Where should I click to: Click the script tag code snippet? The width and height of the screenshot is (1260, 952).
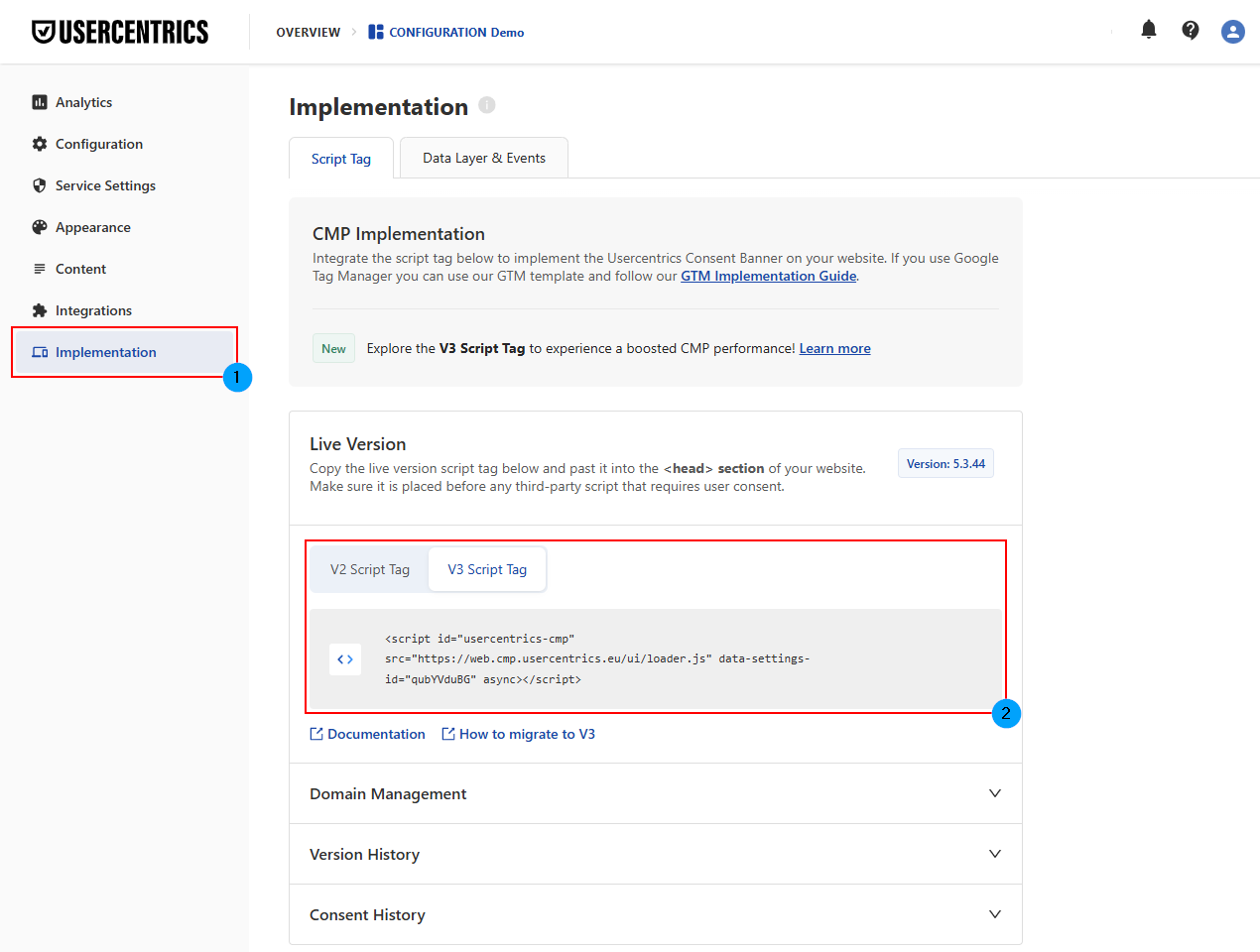(x=597, y=659)
